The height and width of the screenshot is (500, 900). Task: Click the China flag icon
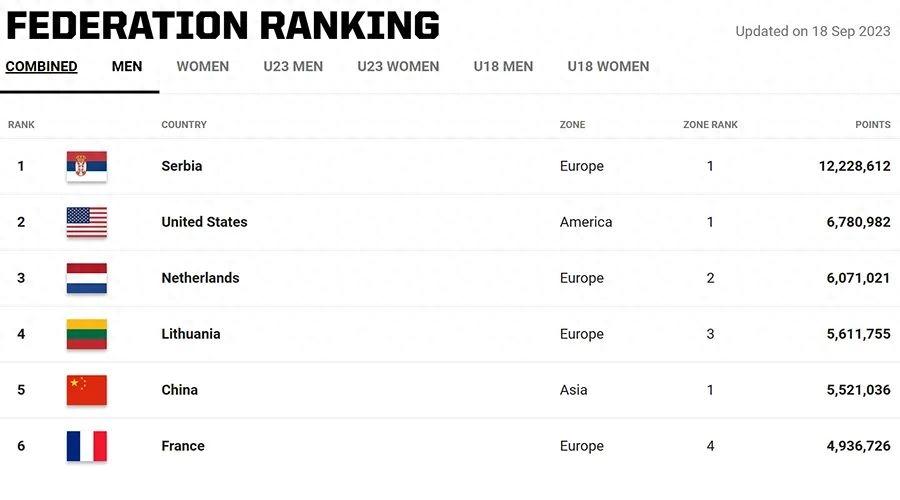(x=87, y=390)
